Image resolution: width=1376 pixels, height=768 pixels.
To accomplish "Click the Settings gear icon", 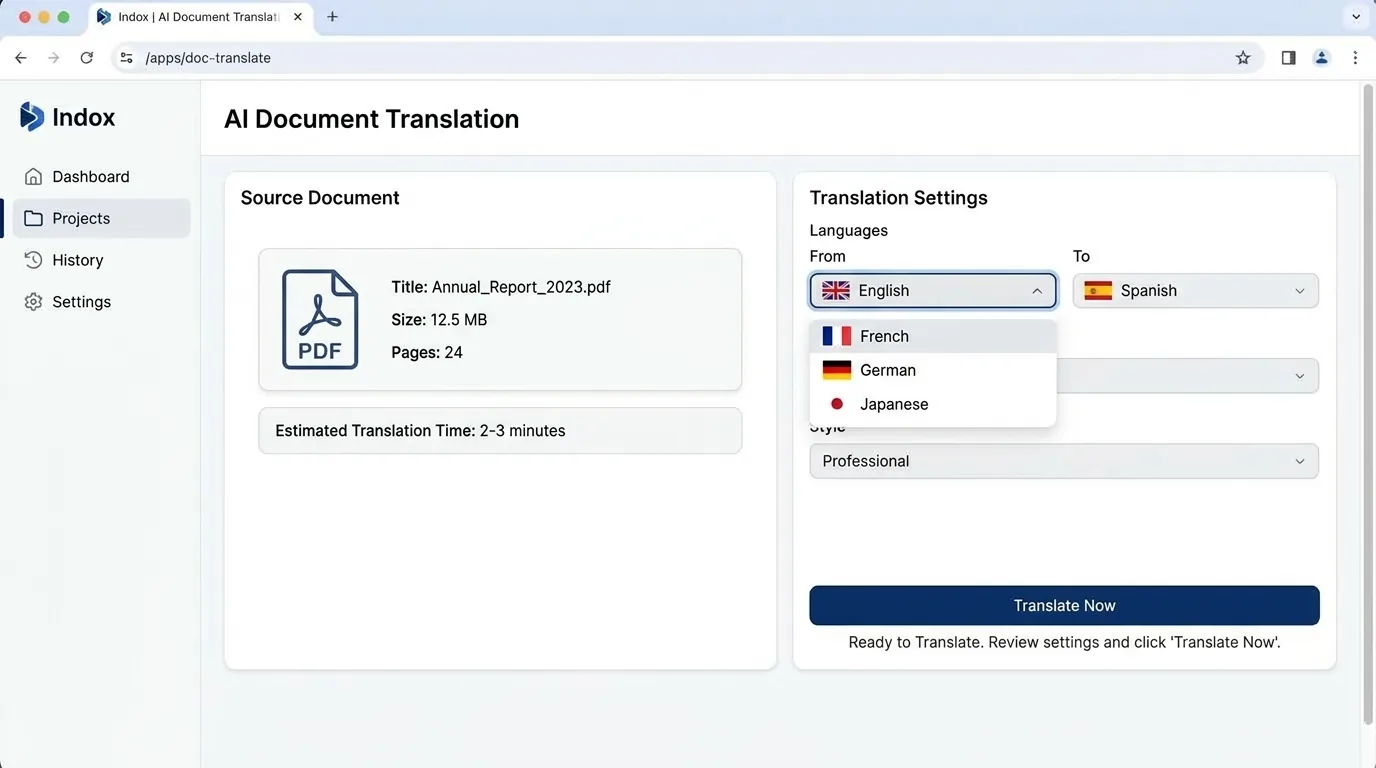I will coord(34,302).
